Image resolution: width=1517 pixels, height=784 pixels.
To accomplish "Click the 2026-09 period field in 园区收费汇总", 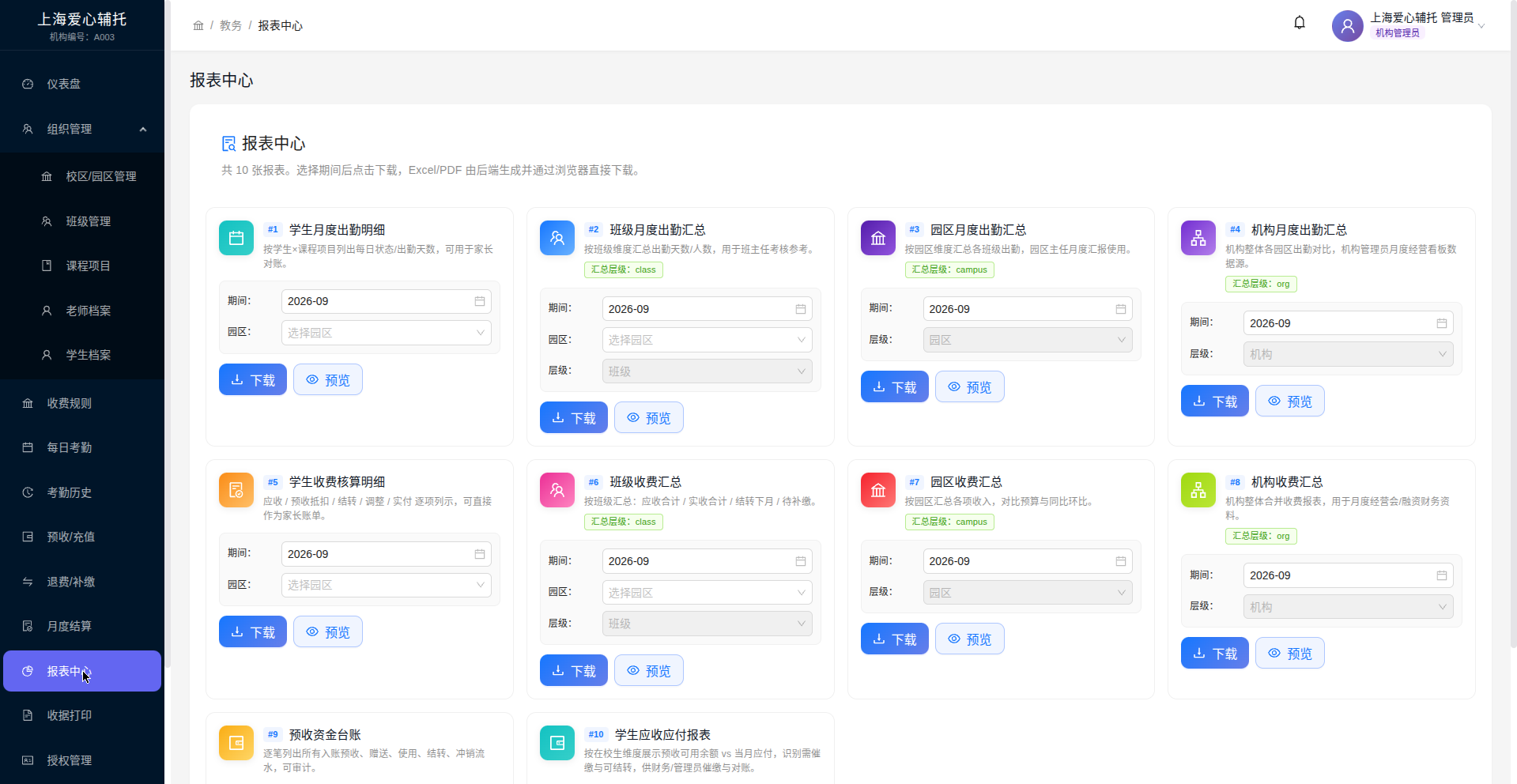I will (1028, 561).
